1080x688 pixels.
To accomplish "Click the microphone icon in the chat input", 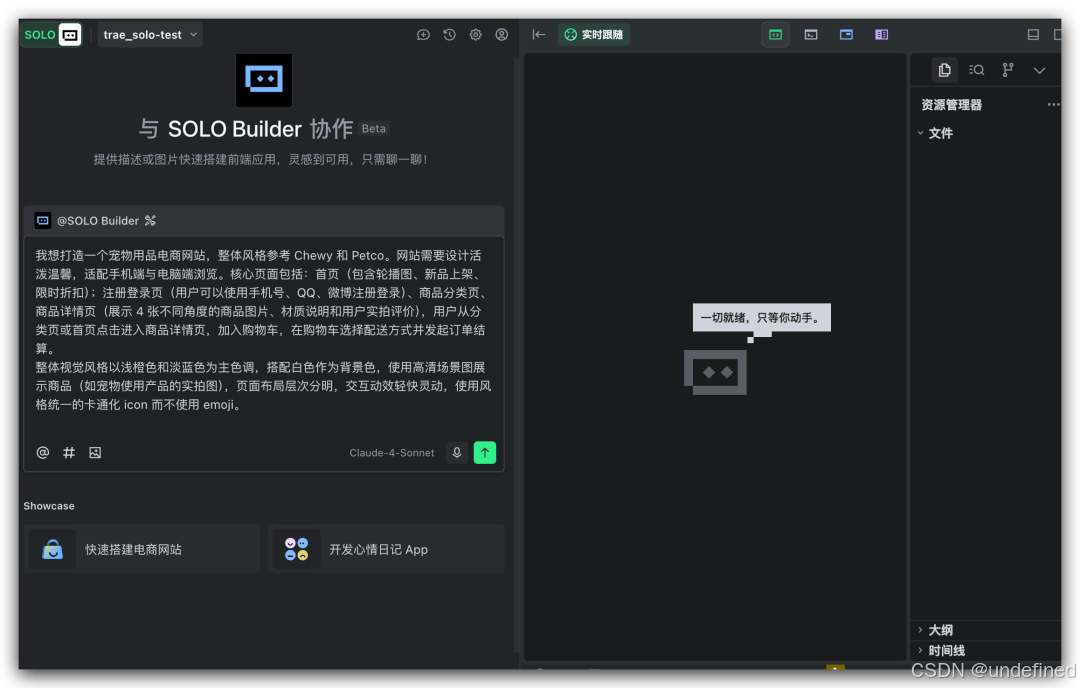I will click(457, 452).
